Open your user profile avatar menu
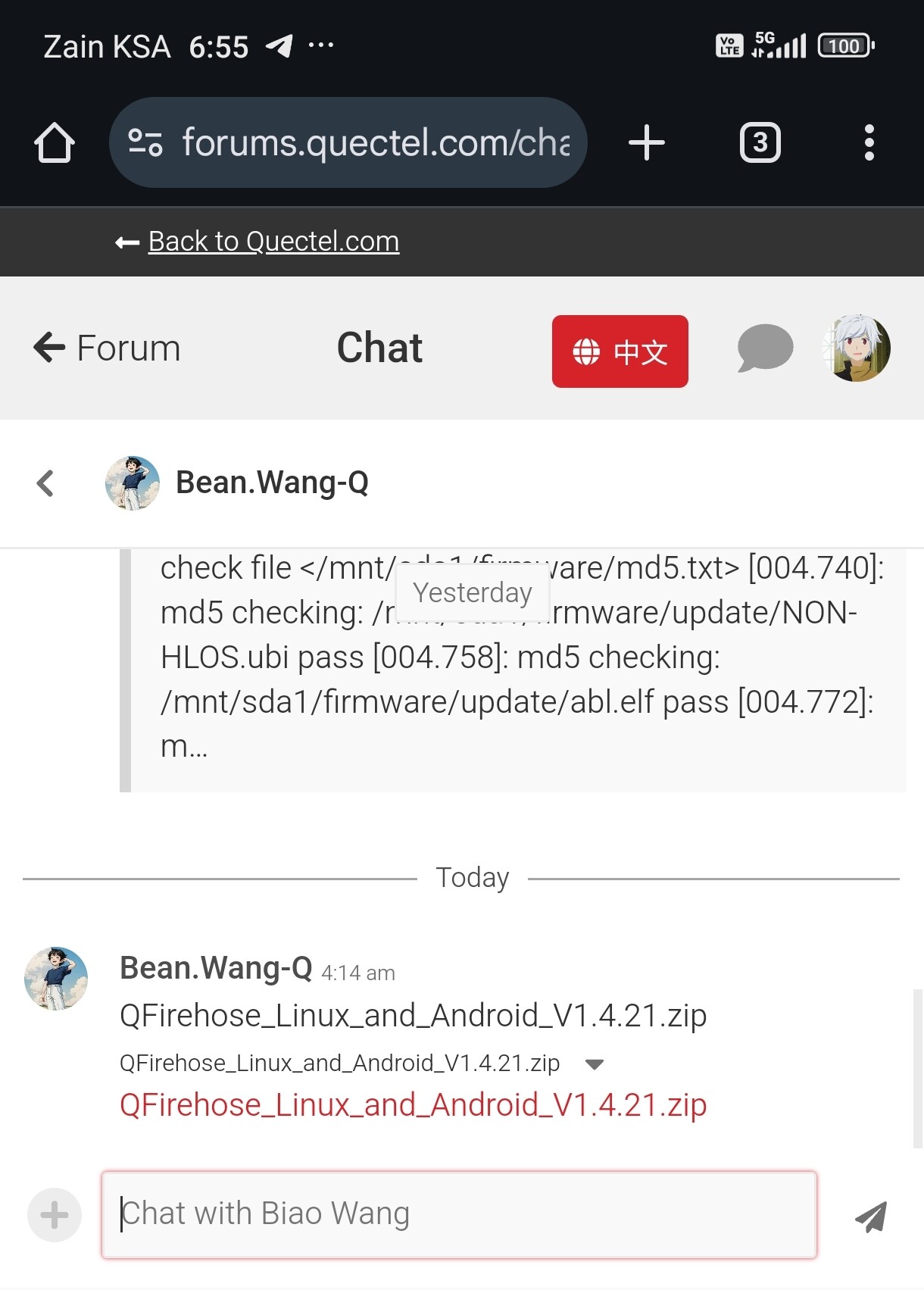The image size is (924, 1290). (x=857, y=348)
